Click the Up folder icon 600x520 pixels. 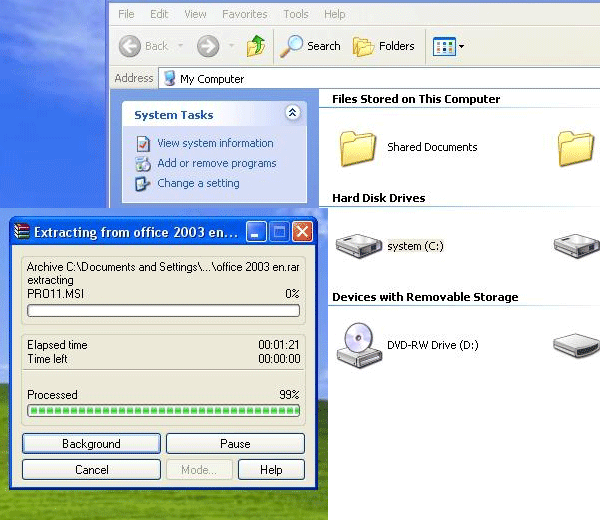[256, 46]
